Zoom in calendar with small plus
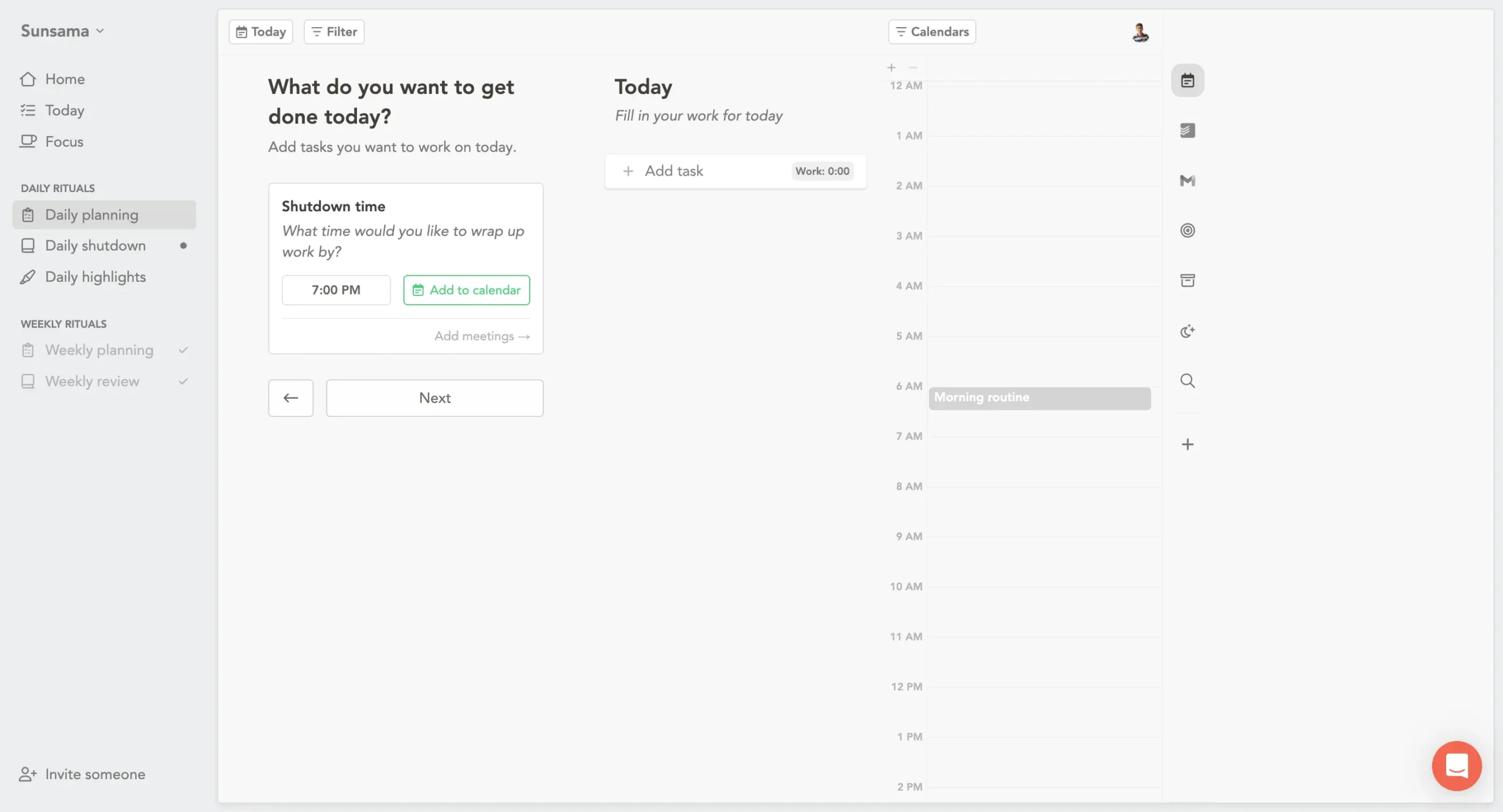The height and width of the screenshot is (812, 1503). (891, 68)
